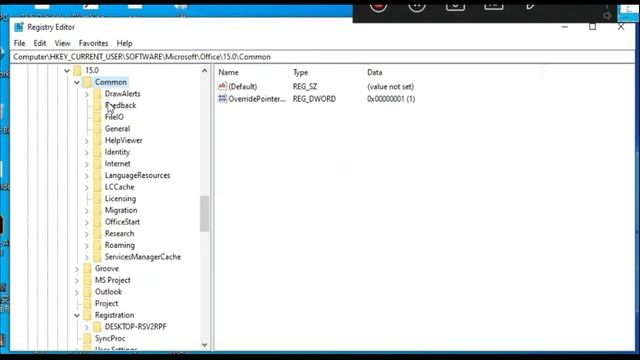Click the DrawAlerts folder icon
The image size is (640, 360).
97,93
